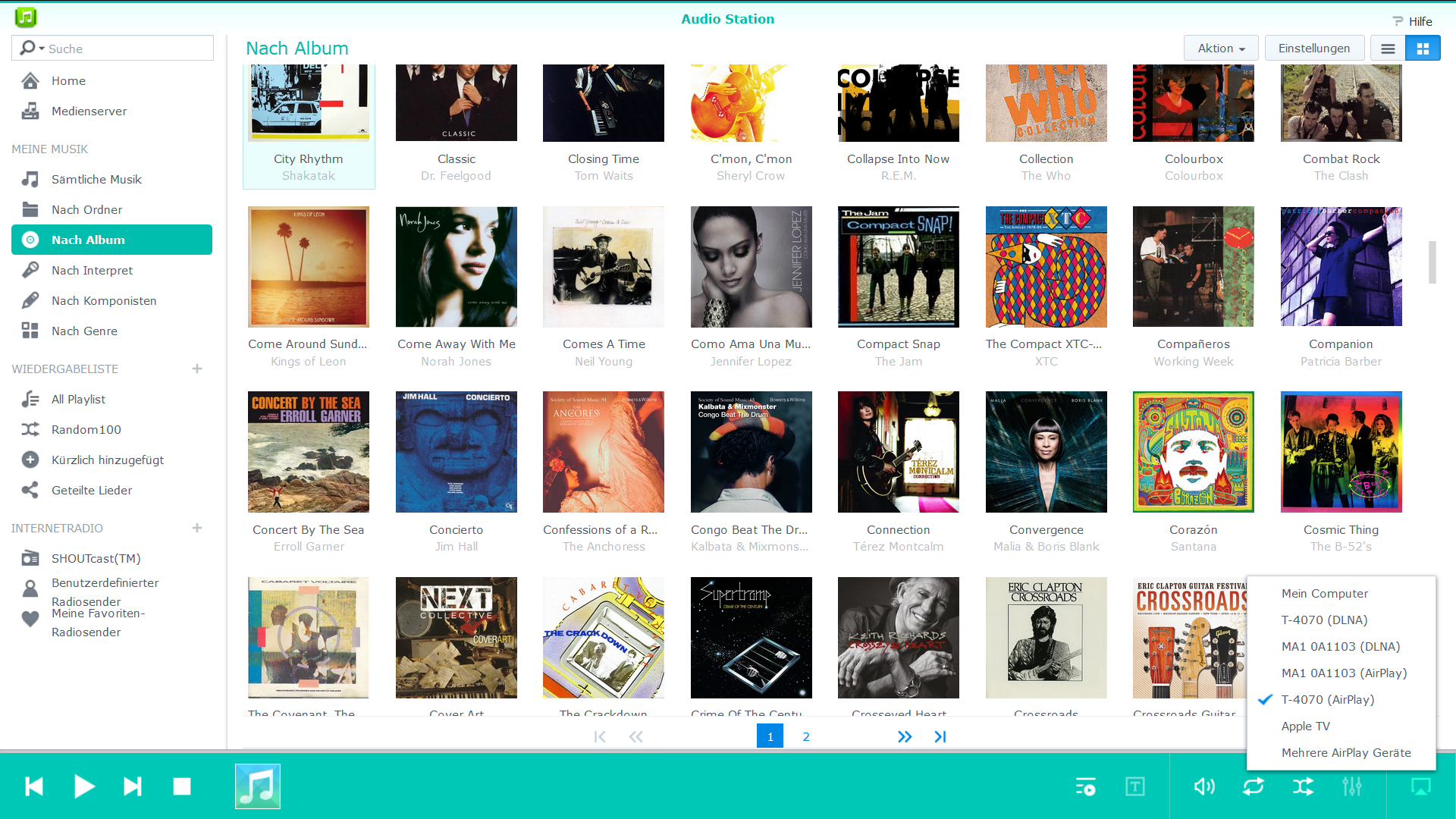Open the equalizer settings
The width and height of the screenshot is (1456, 819).
[x=1352, y=786]
